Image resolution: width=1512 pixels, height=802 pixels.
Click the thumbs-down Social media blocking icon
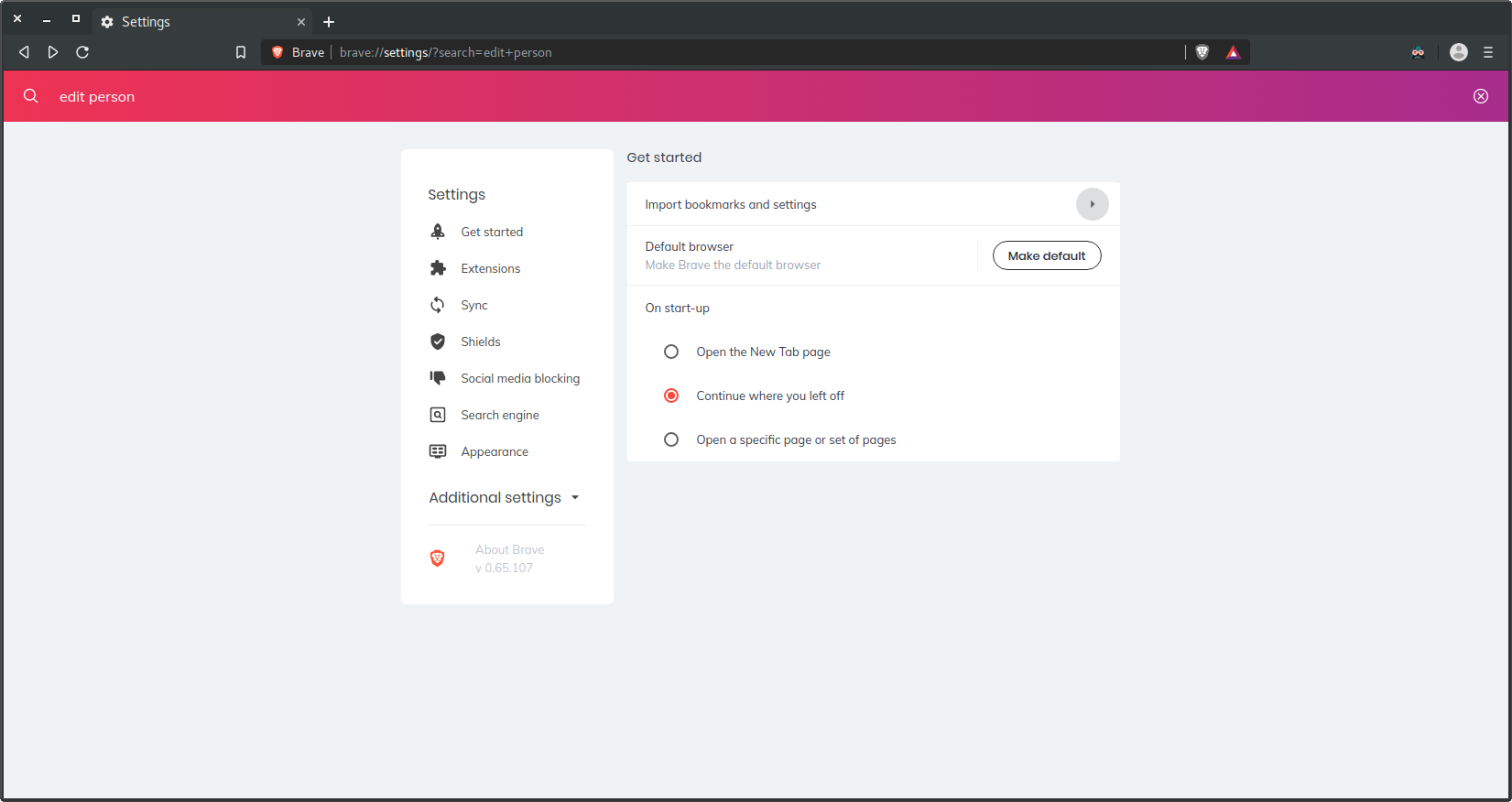coord(438,378)
